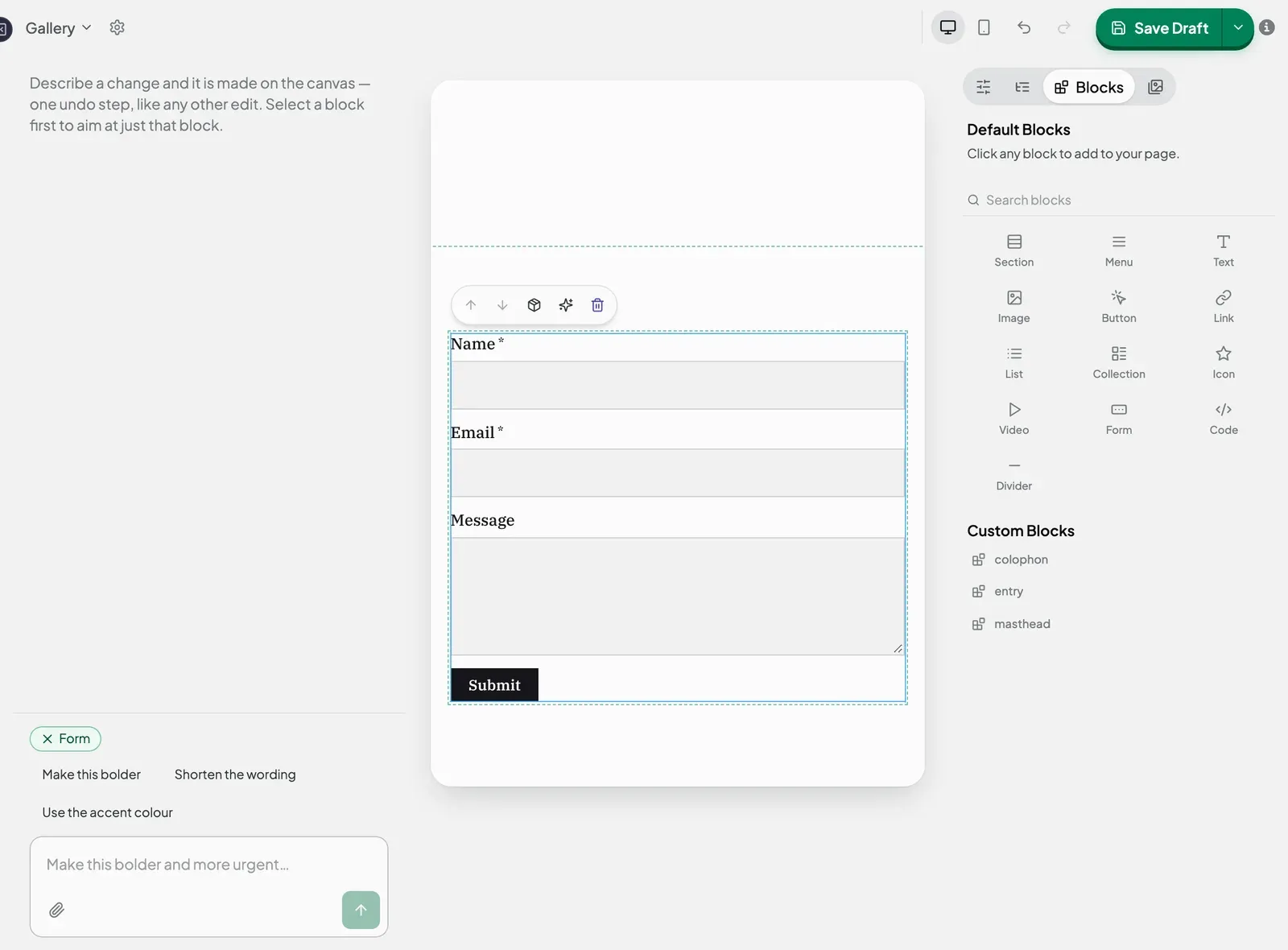Redo the last edit
Image resolution: width=1288 pixels, height=950 pixels.
click(x=1064, y=27)
